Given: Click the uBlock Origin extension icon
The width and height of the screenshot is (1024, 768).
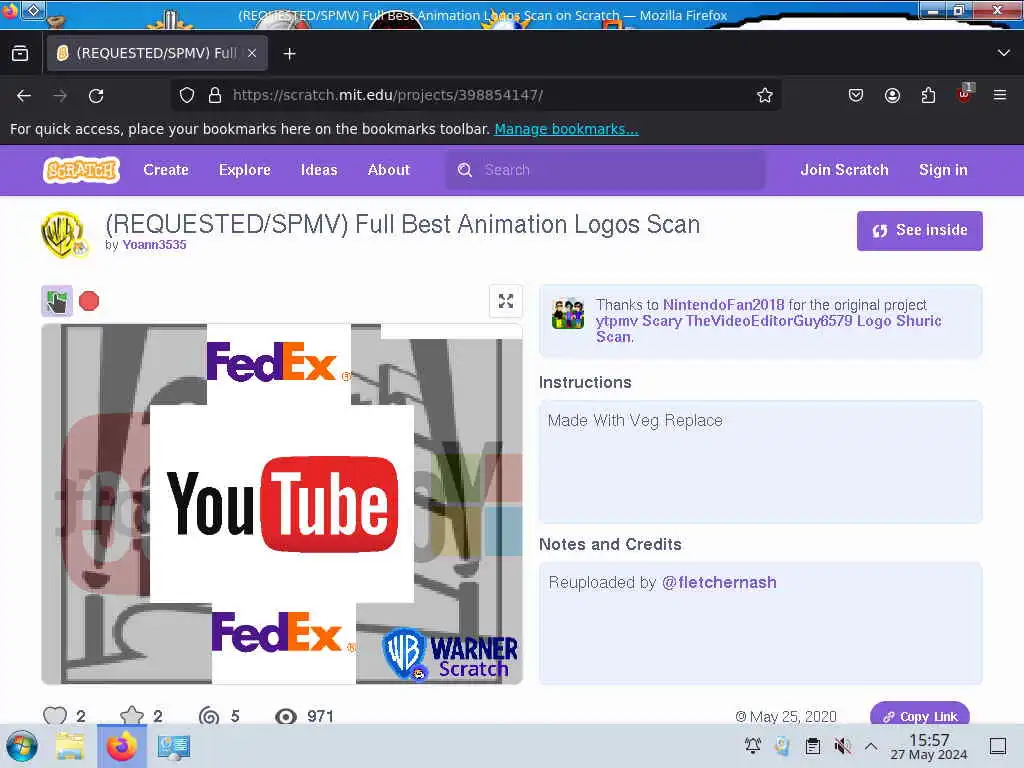Looking at the screenshot, I should [965, 94].
